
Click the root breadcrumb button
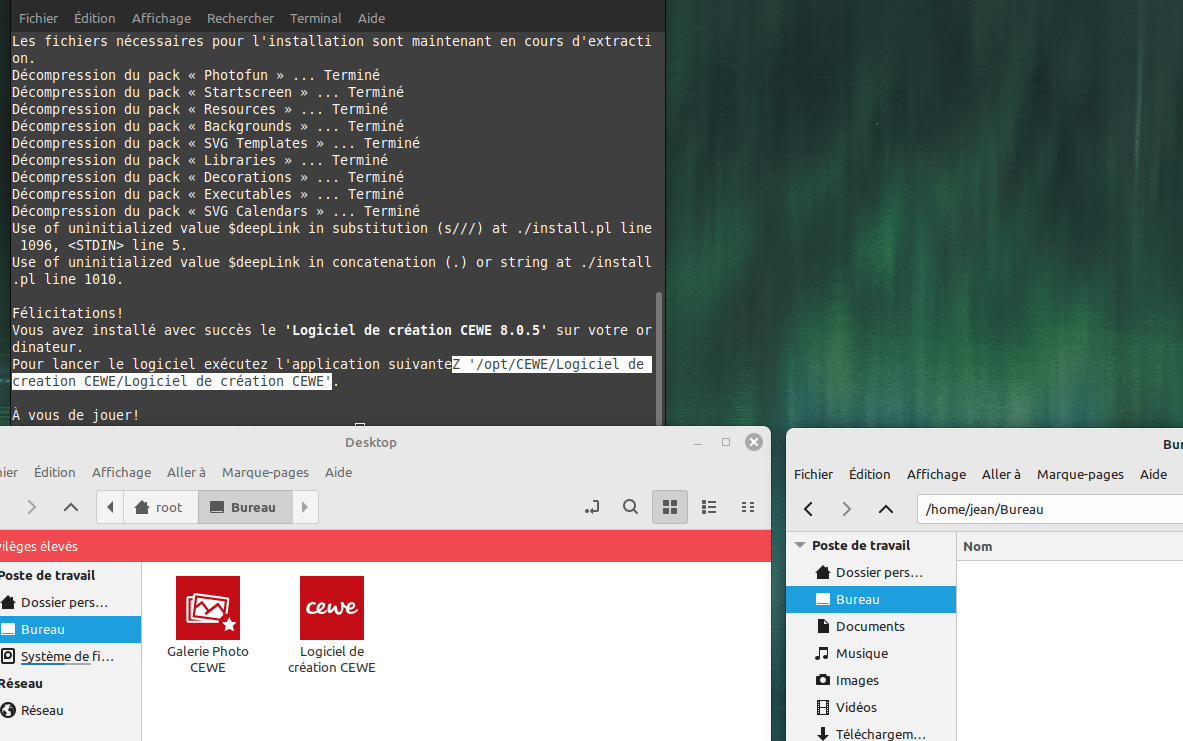pos(160,507)
